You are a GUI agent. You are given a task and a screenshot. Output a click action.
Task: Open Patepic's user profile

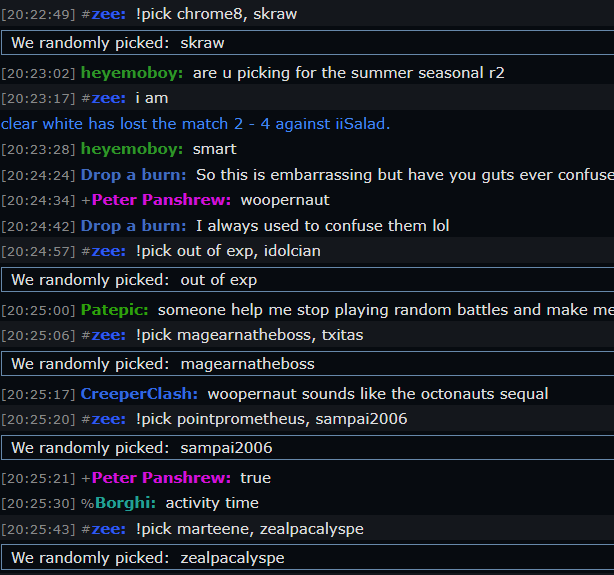pyautogui.click(x=115, y=310)
